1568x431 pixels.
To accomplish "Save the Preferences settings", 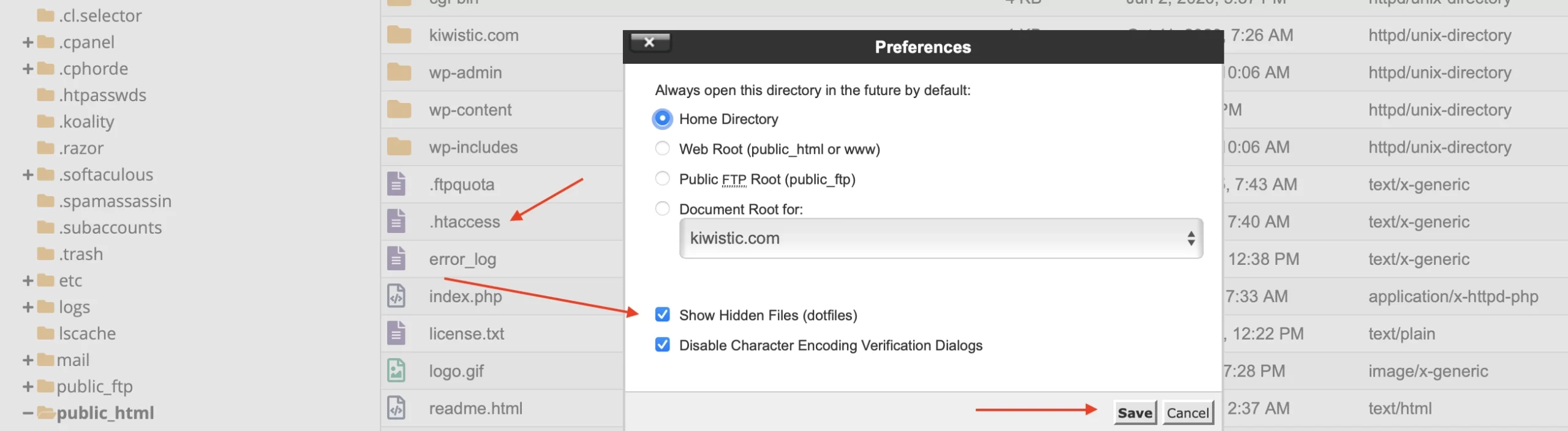I will pos(1134,413).
